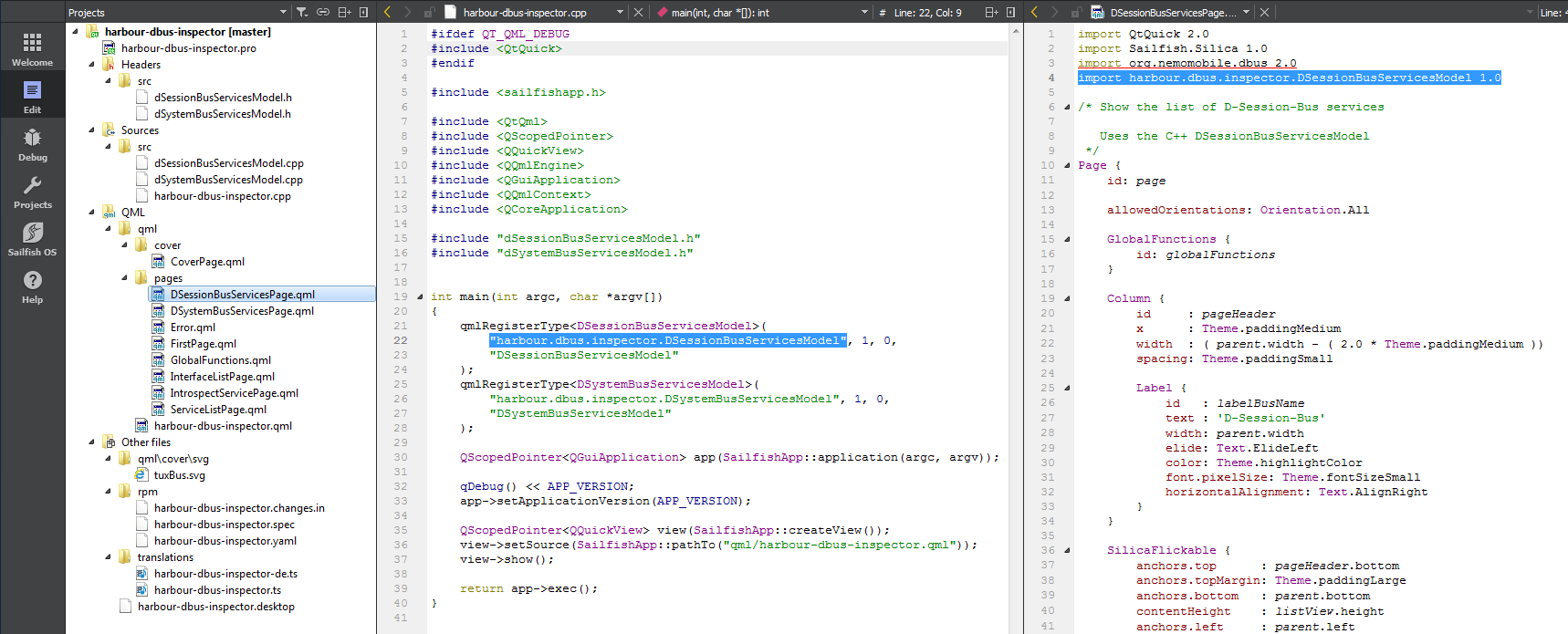
Task: Select InterfaceListPage.qml in the tree
Action: 222,376
